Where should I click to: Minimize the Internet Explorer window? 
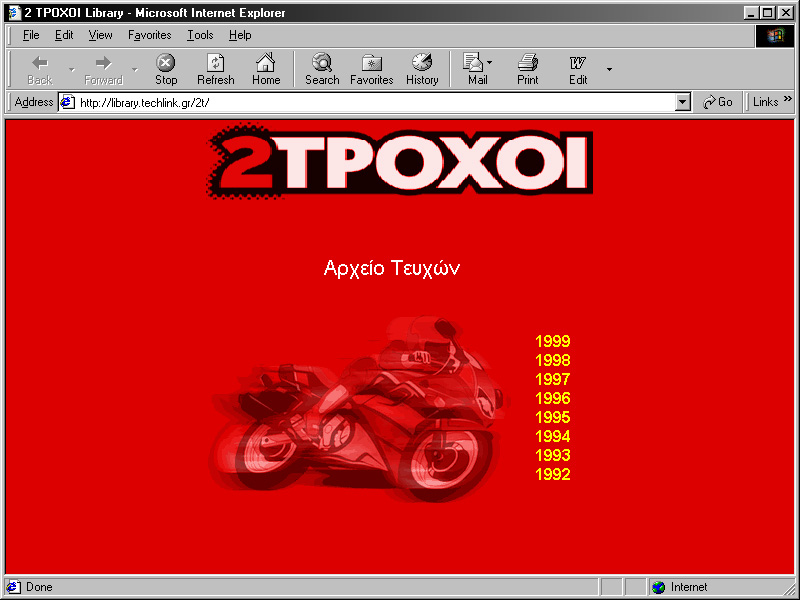751,13
